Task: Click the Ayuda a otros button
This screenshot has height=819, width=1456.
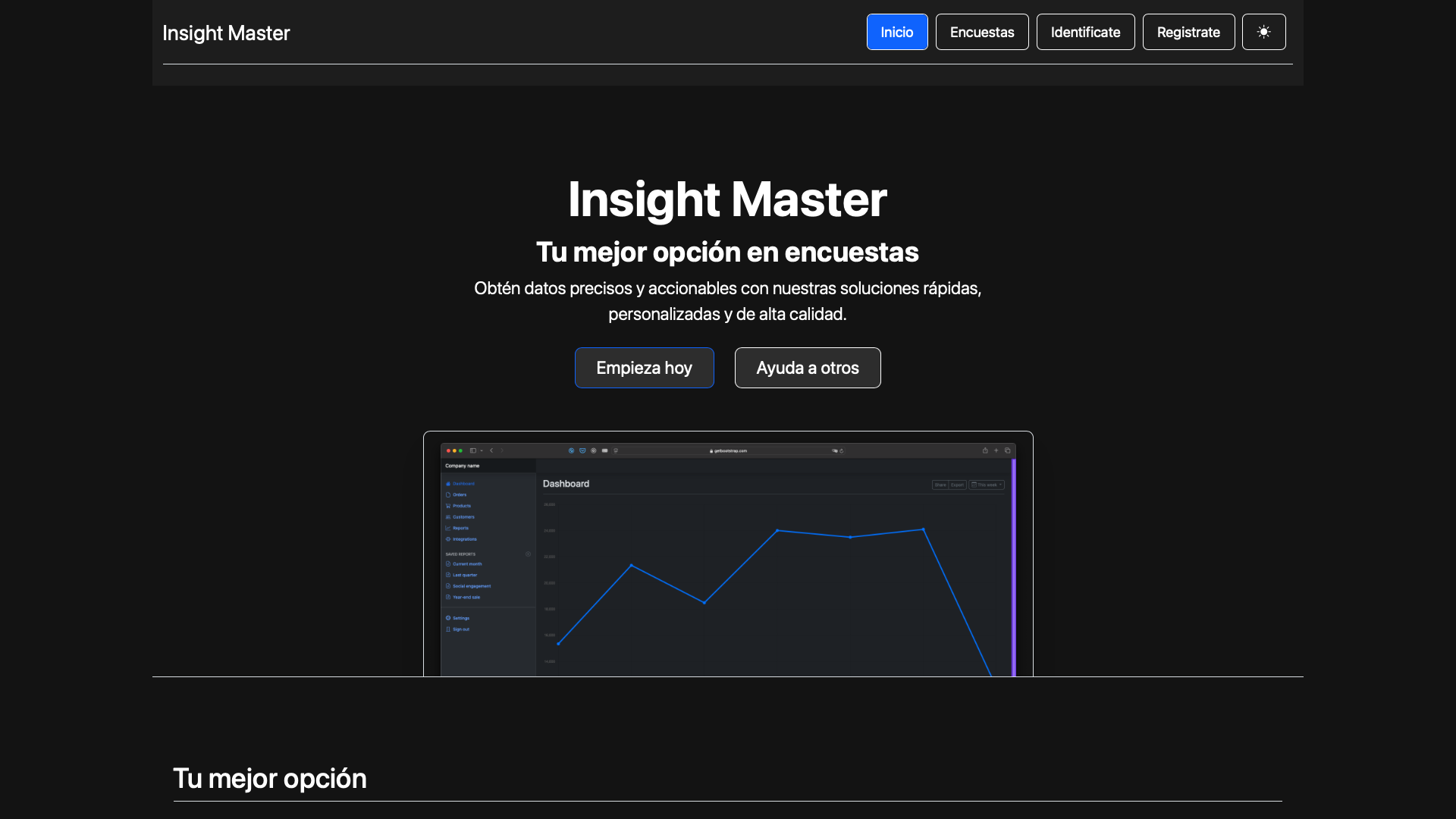Action: tap(808, 368)
